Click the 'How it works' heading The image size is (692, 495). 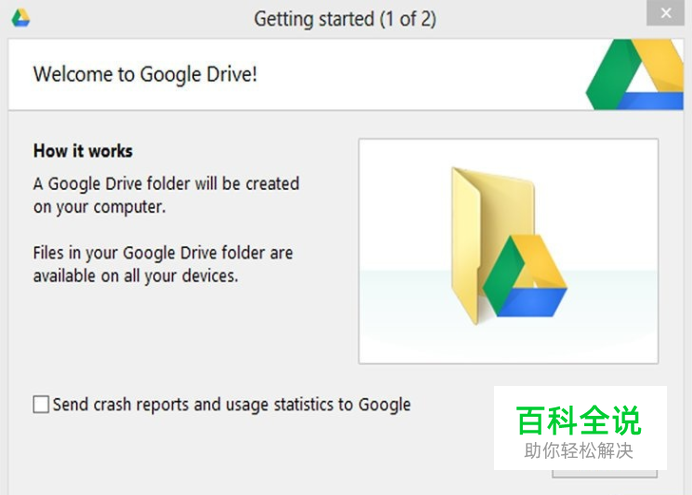83,151
